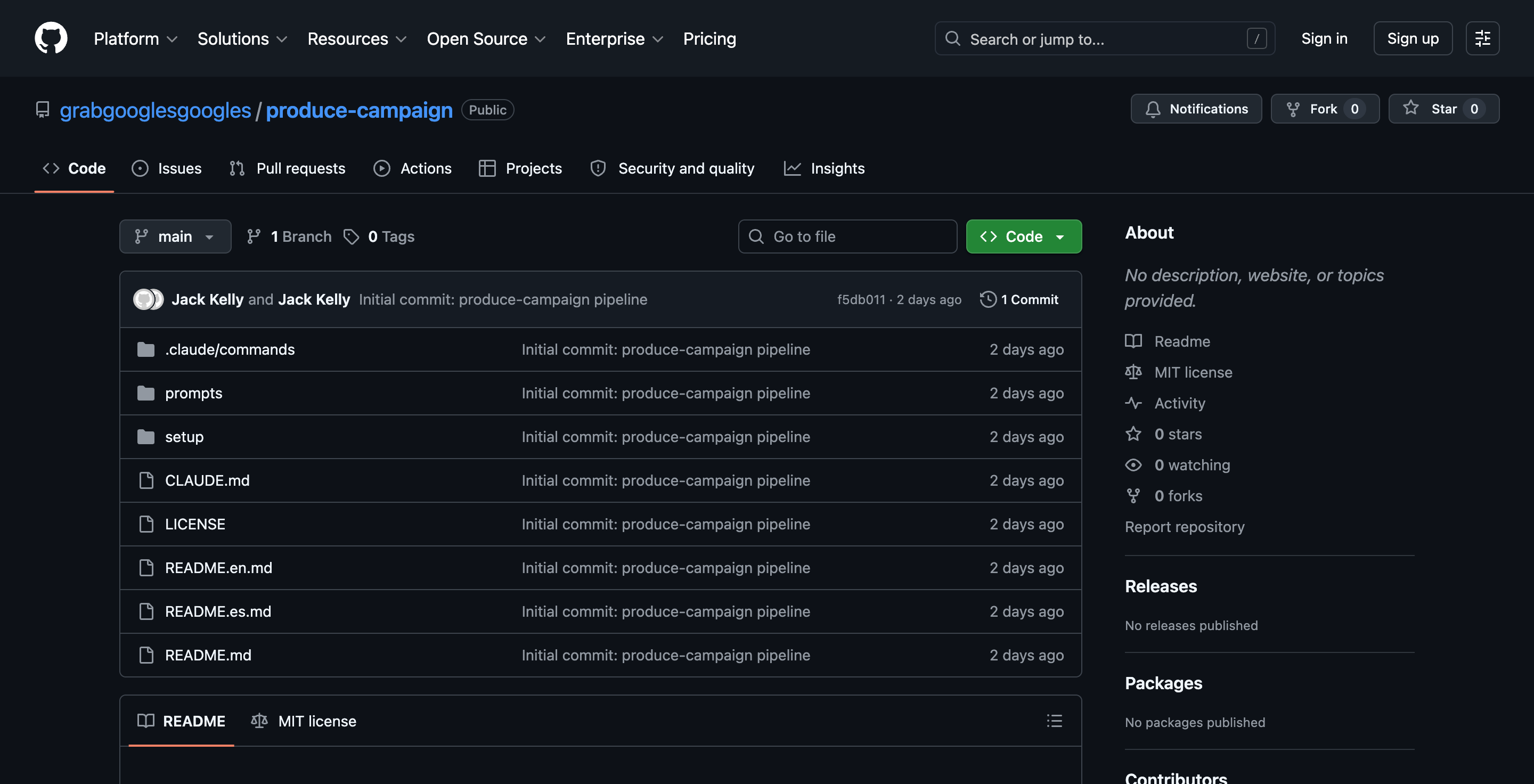Image resolution: width=1534 pixels, height=784 pixels.
Task: Click the branch icon next to 1 Branch
Action: tap(254, 236)
